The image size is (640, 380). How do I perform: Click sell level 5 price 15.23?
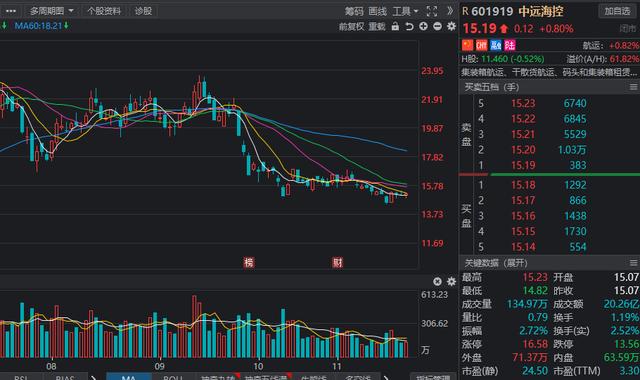click(x=523, y=103)
